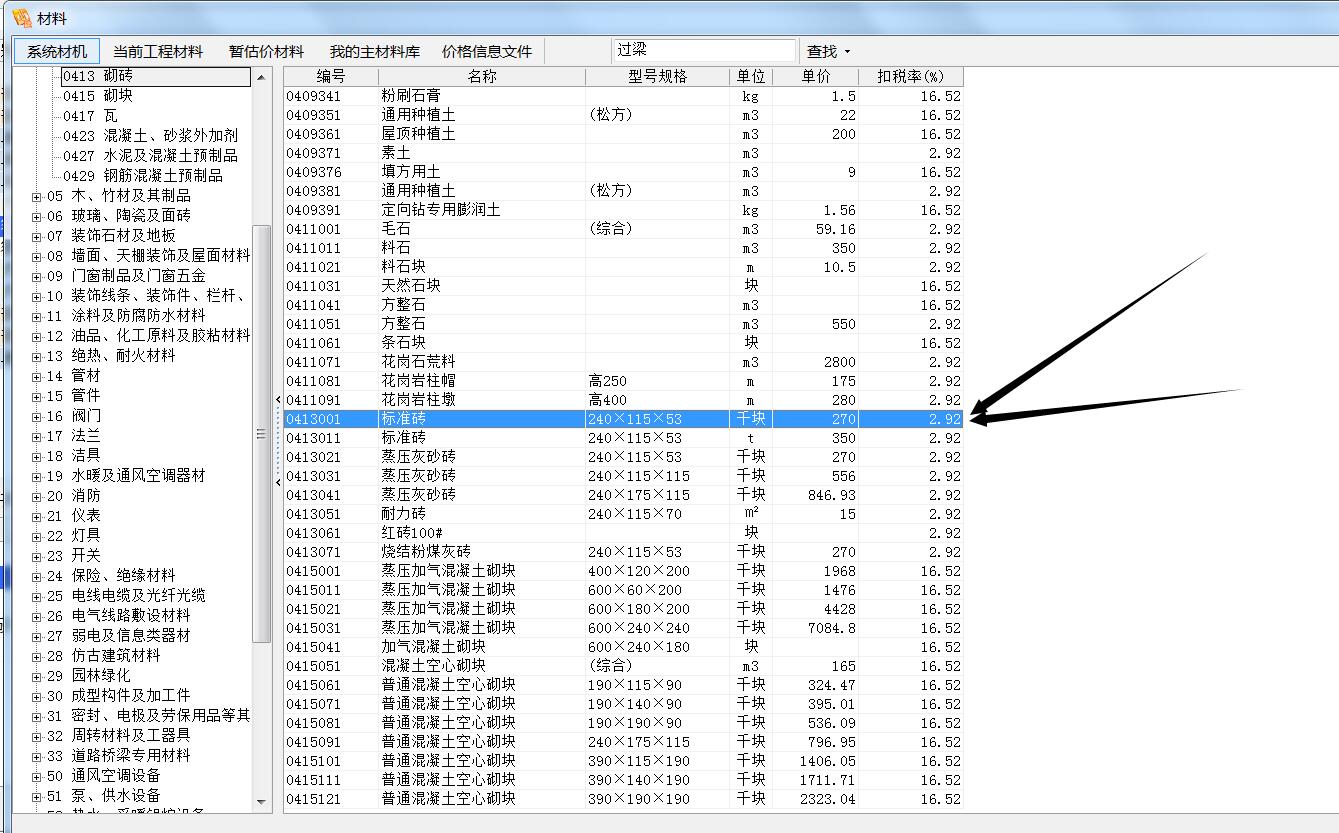
Task: Click the splitter collapse arrow near row 0411091
Action: point(278,400)
